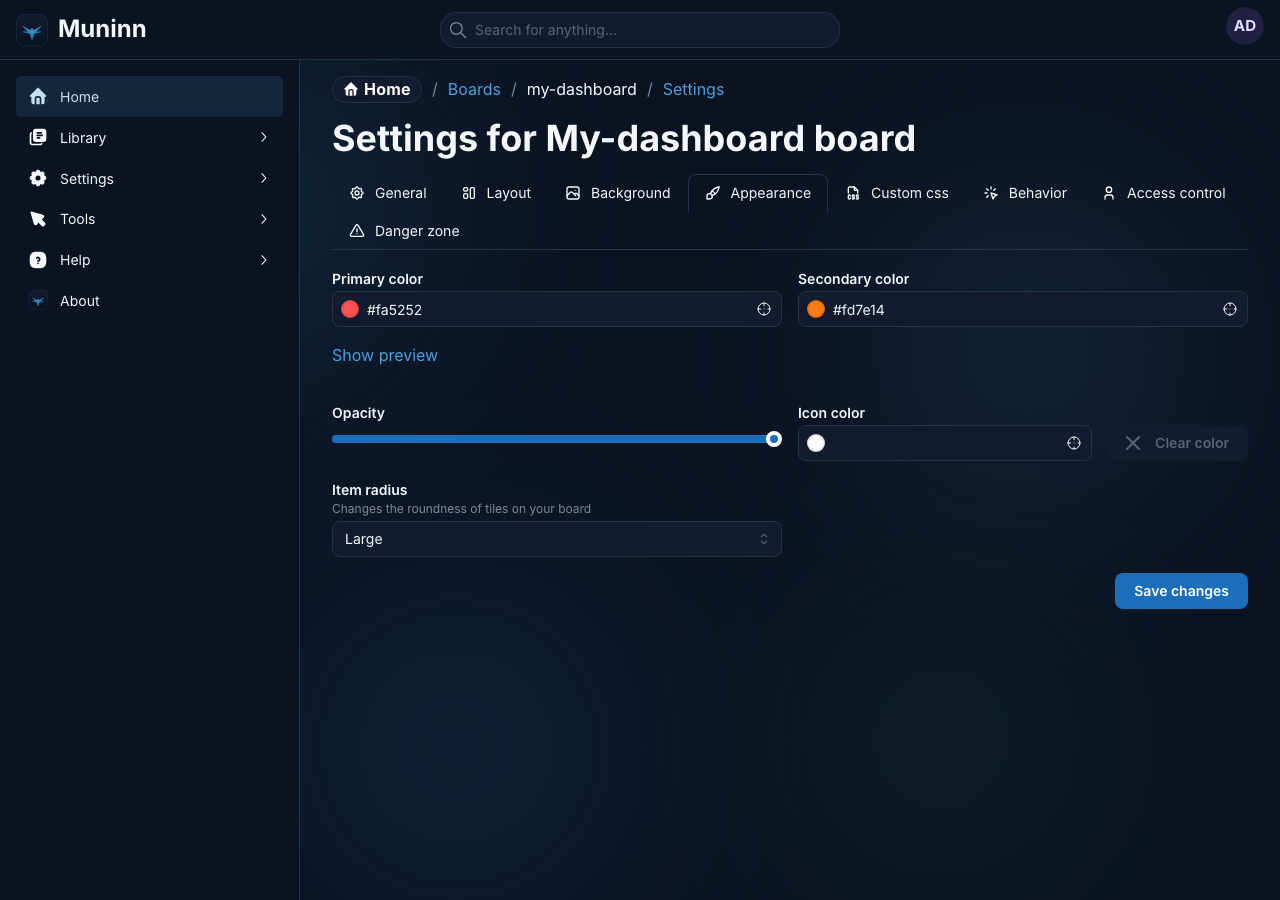
Task: Click the Home house icon in sidebar
Action: coord(38,97)
